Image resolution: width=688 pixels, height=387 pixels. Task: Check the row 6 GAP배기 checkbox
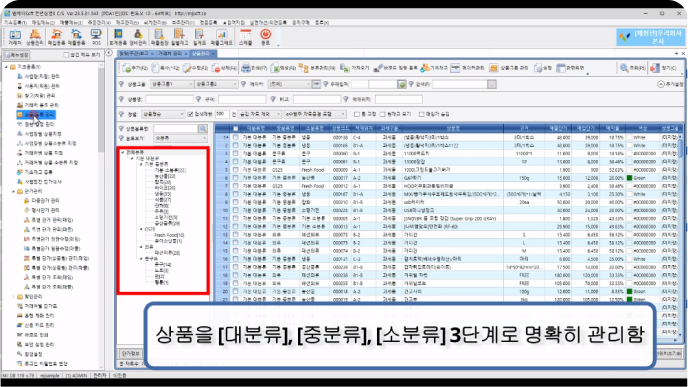coord(235,178)
